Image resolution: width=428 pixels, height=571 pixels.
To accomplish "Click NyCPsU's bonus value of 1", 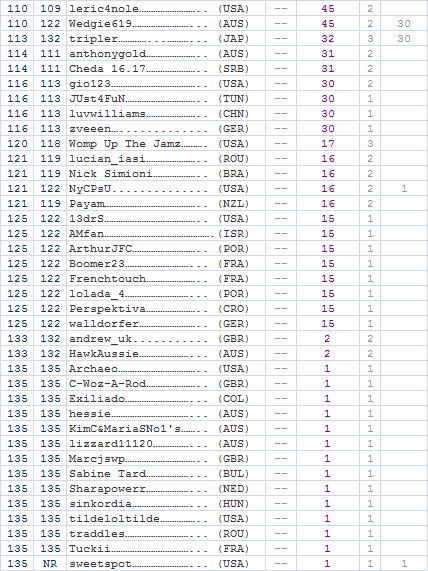I will point(404,189).
